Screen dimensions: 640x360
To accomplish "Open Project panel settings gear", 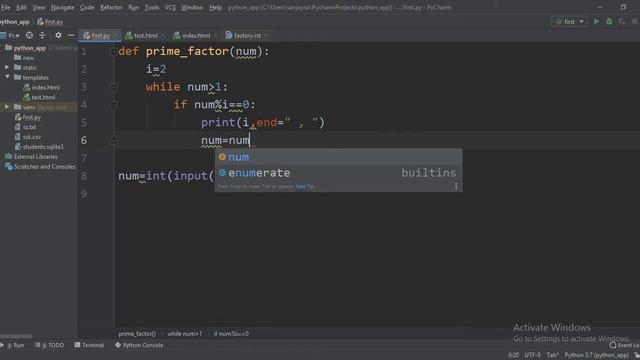I will pos(58,36).
